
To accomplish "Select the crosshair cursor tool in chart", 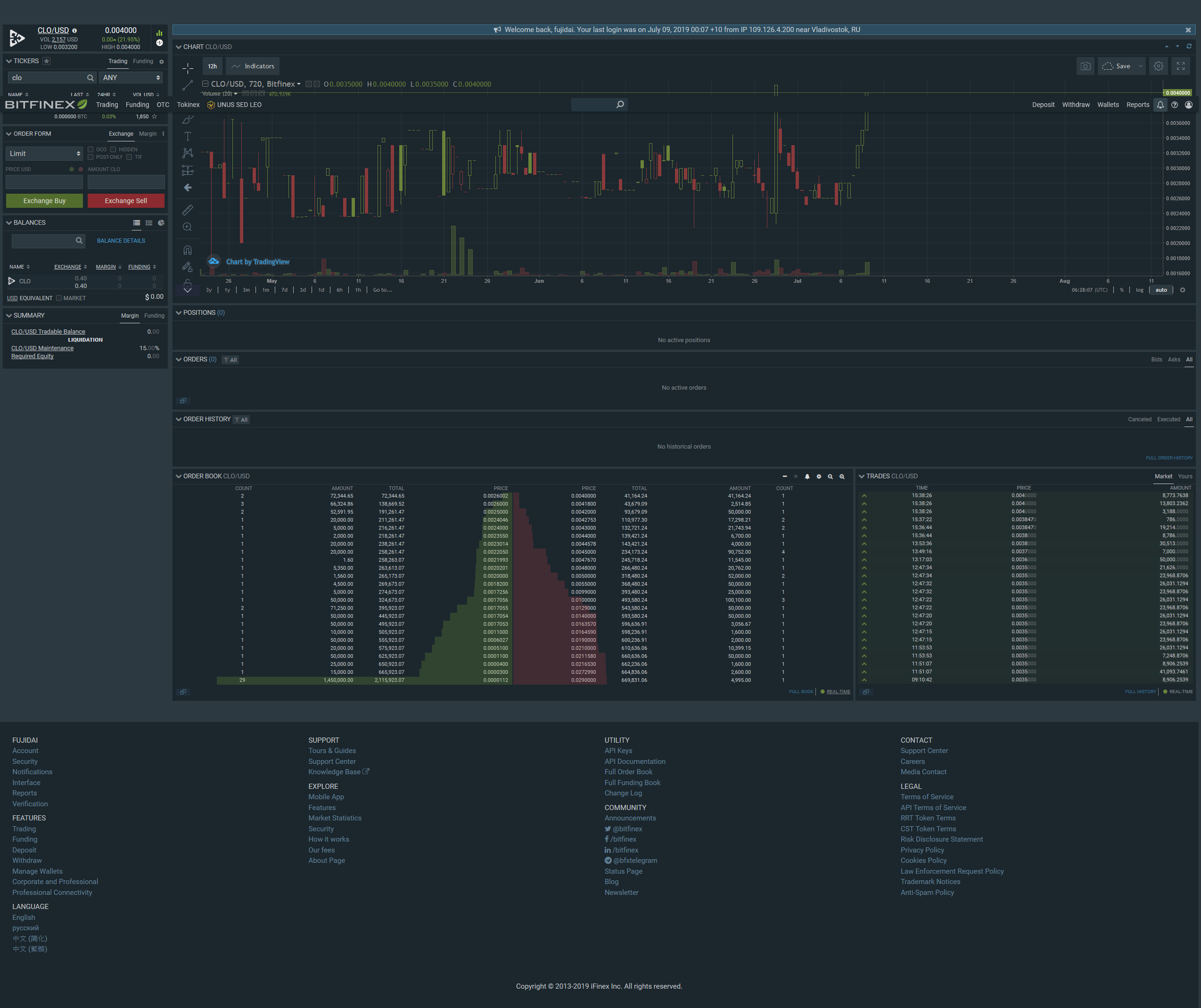I will pos(188,68).
